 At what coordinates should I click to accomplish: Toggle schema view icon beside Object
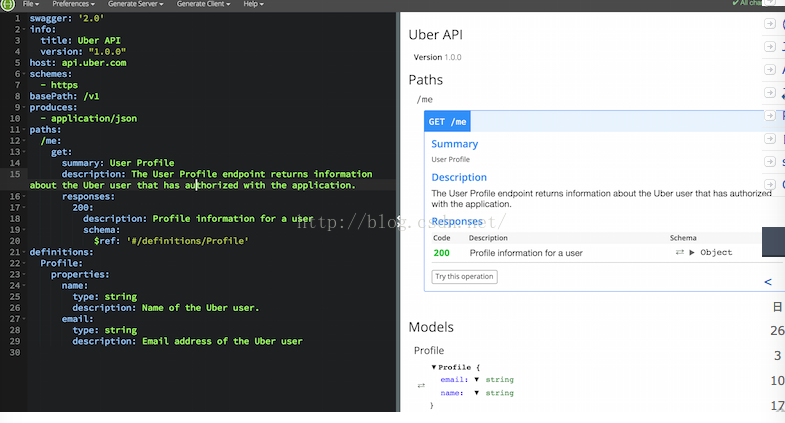[x=679, y=252]
